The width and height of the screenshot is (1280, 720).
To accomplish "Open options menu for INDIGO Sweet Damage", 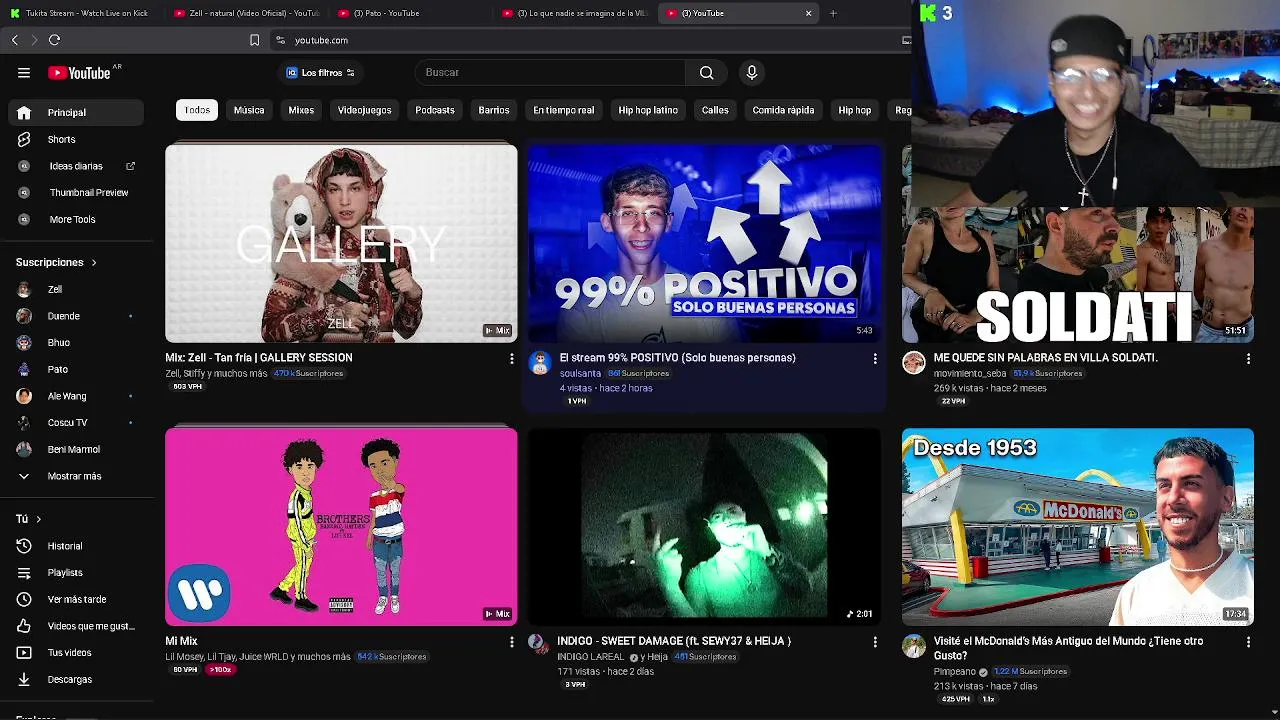I will pyautogui.click(x=875, y=642).
